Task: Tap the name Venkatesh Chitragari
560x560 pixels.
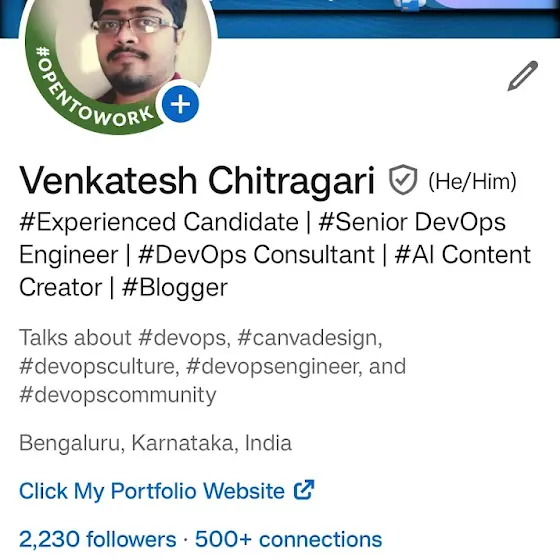Action: point(197,181)
